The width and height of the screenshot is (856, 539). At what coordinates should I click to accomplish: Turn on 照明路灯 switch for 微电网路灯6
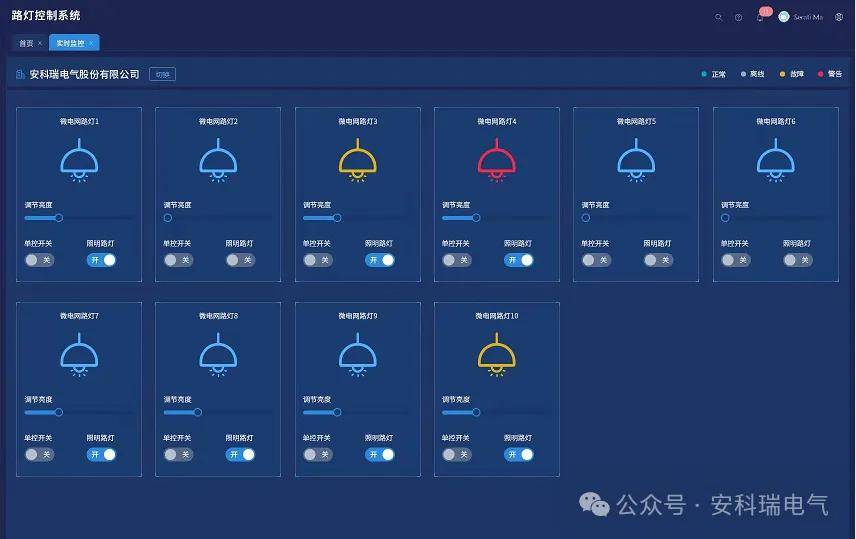pyautogui.click(x=797, y=260)
